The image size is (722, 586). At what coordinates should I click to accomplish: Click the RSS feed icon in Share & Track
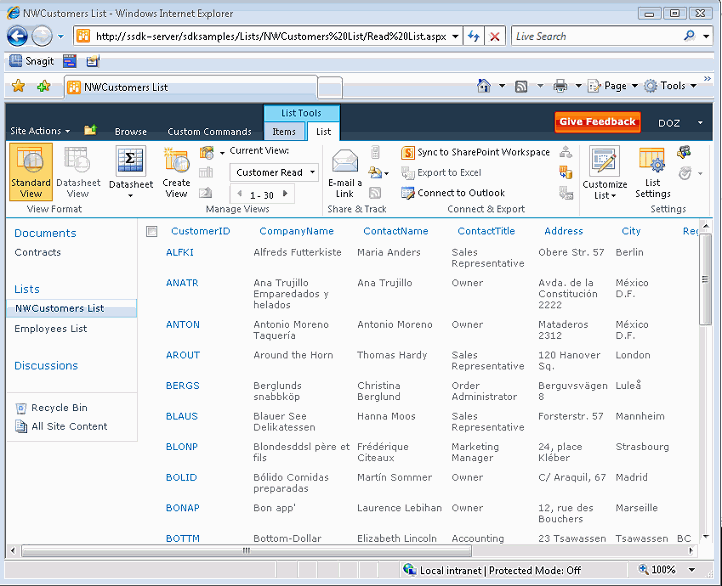coord(375,193)
